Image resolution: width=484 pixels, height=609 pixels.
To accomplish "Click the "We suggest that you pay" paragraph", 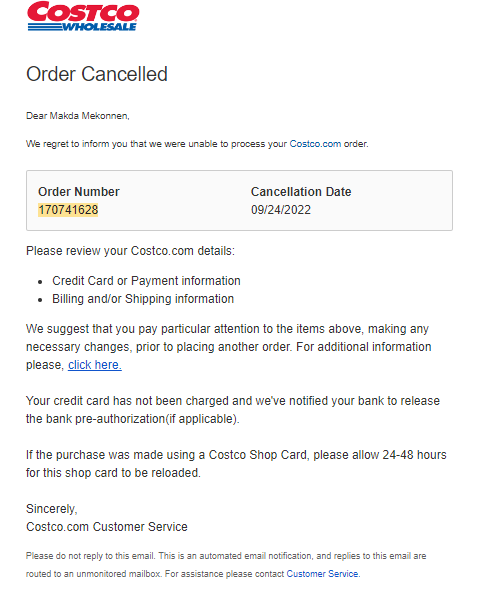I will [229, 347].
